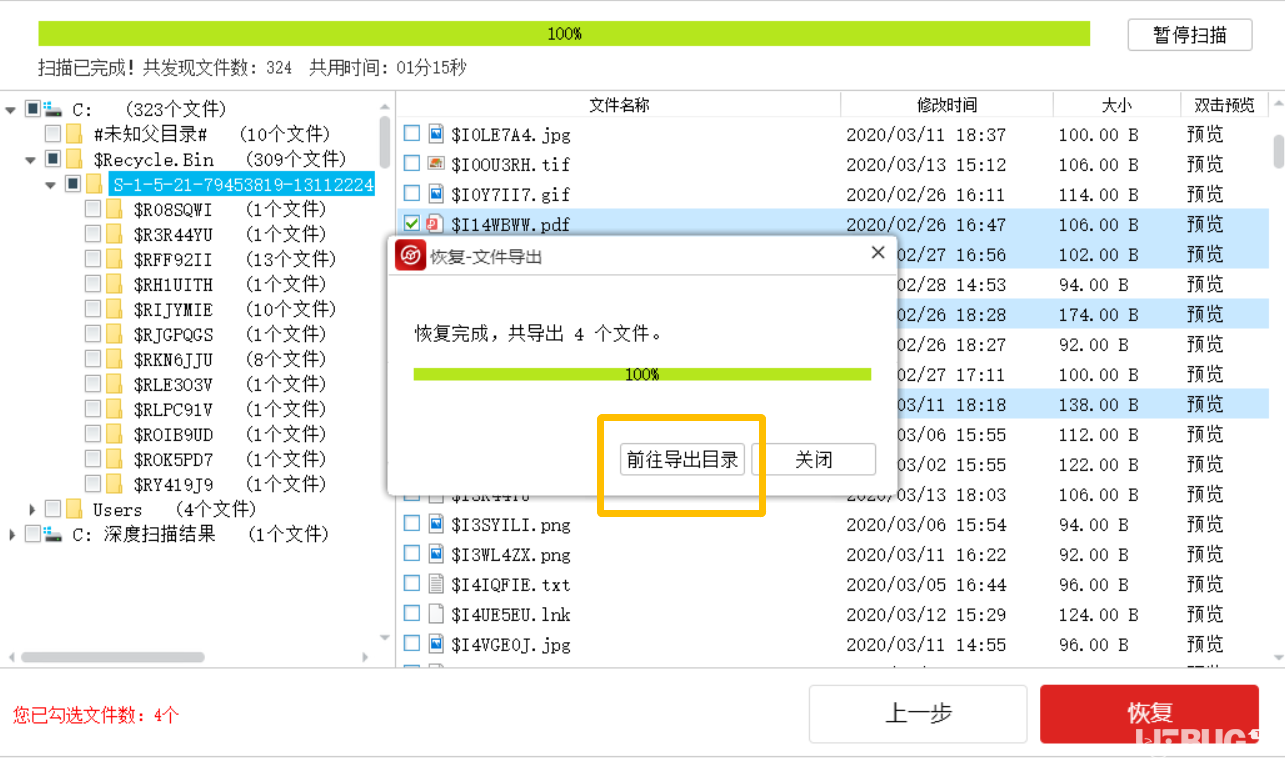Click the green progress bar in the dialog
Image resolution: width=1285 pixels, height=763 pixels.
[x=641, y=373]
